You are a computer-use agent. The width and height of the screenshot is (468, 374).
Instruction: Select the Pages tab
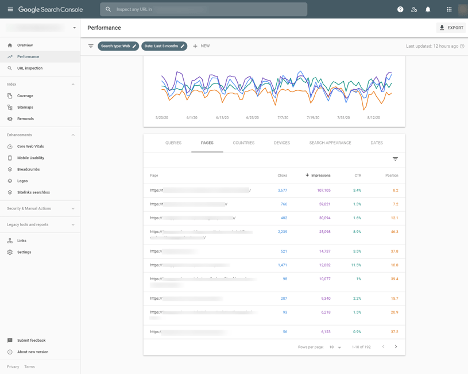pyautogui.click(x=207, y=143)
